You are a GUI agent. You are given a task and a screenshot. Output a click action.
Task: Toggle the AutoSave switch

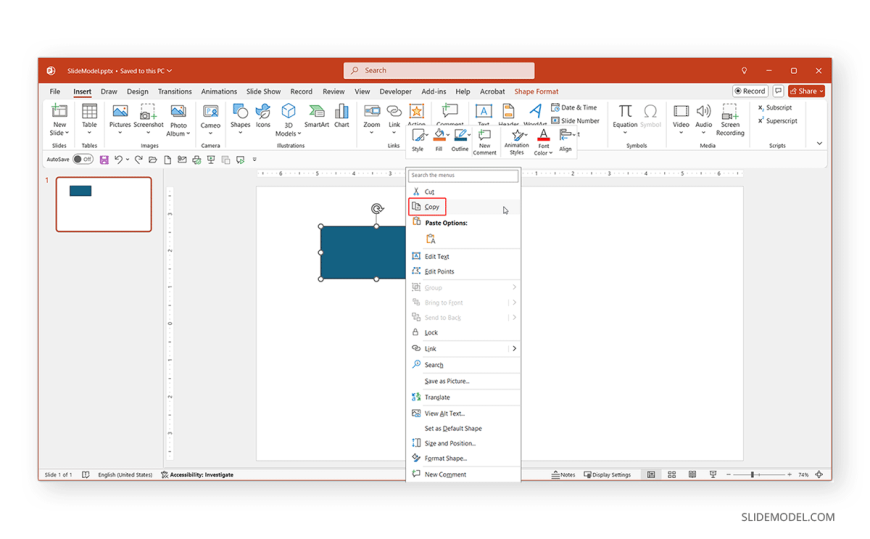tap(83, 159)
